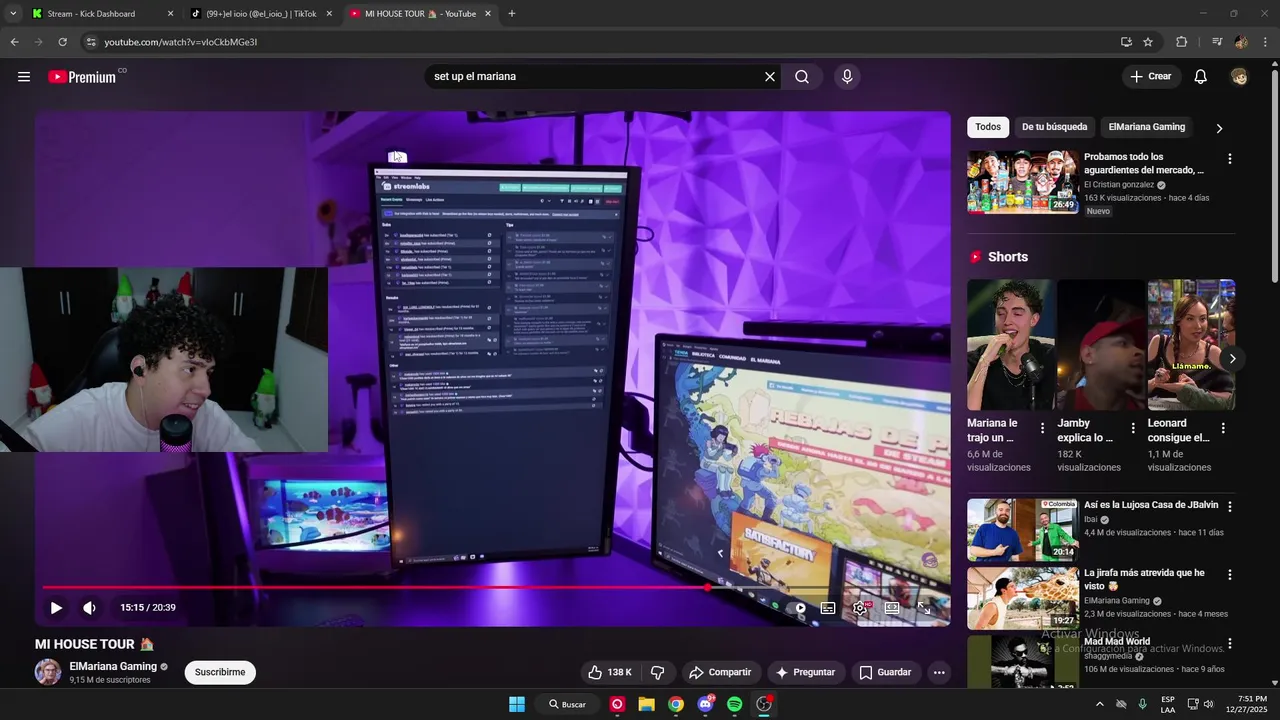Viewport: 1280px width, 720px height.
Task: Play the paused video
Action: point(56,607)
